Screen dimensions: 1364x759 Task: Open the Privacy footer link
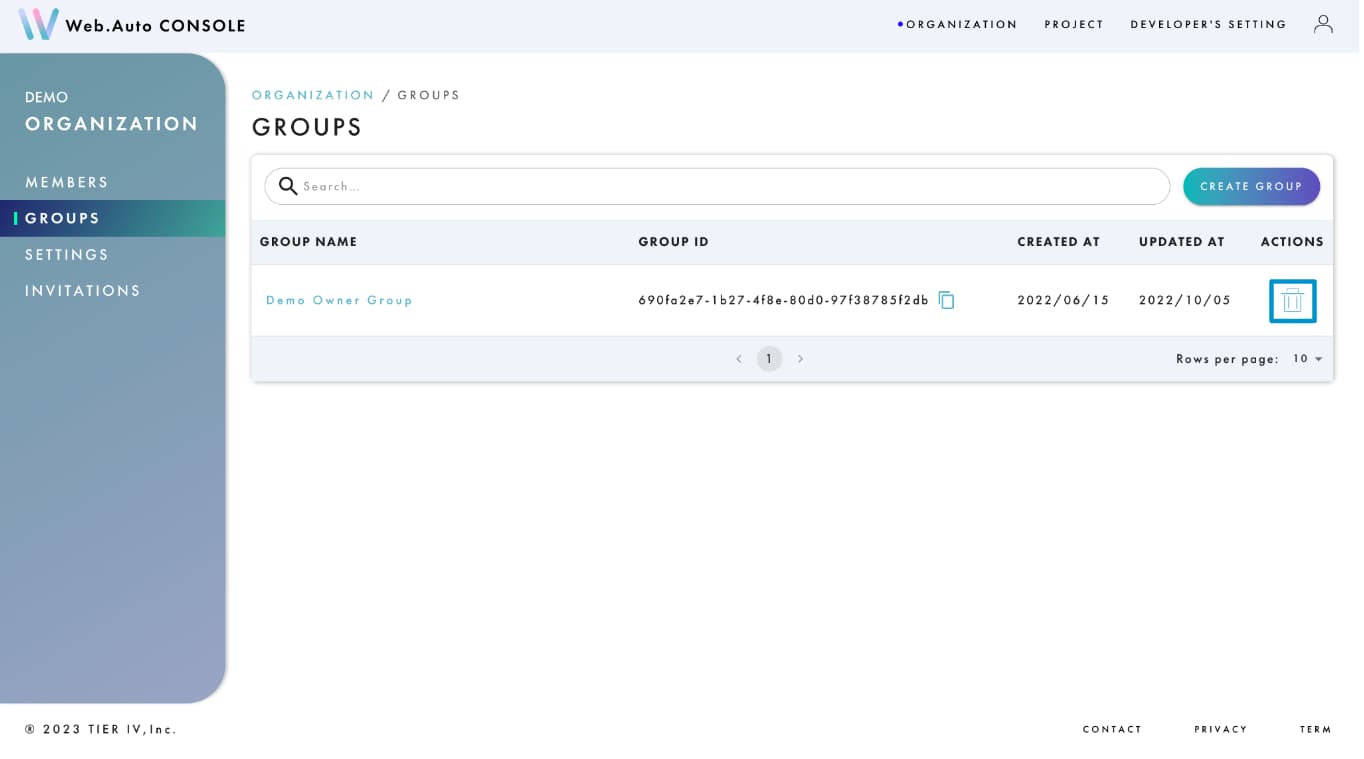coord(1221,730)
